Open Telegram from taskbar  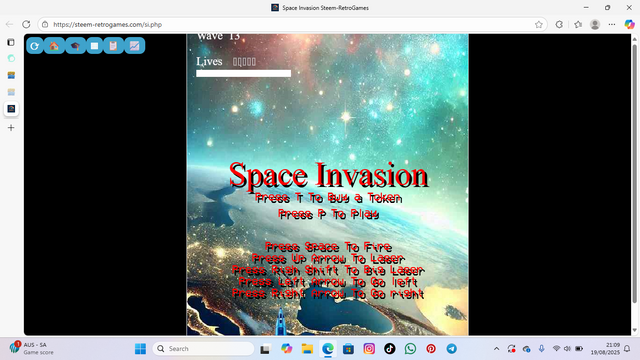pyautogui.click(x=451, y=349)
